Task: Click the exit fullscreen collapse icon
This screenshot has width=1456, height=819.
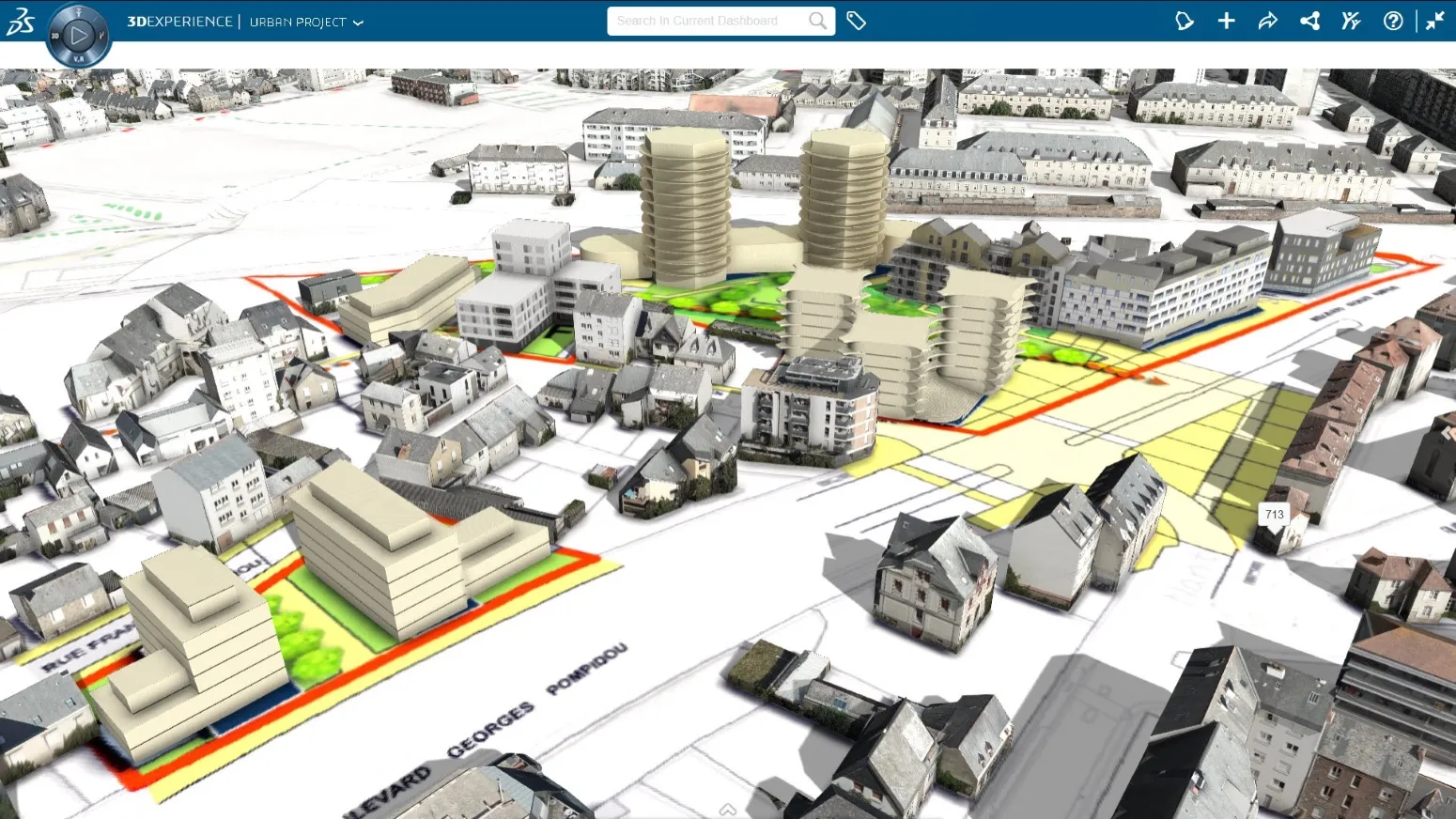Action: coord(1434,20)
